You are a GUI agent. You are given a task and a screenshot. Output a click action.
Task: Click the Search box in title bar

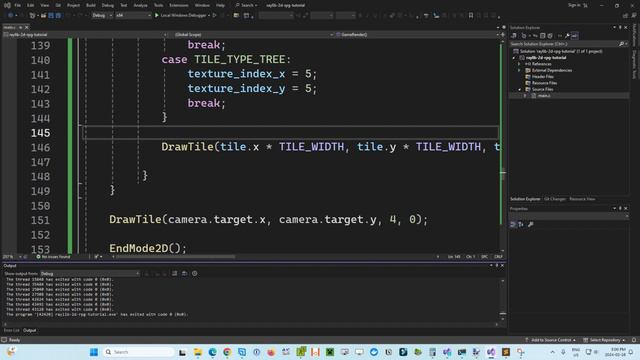coord(247,5)
